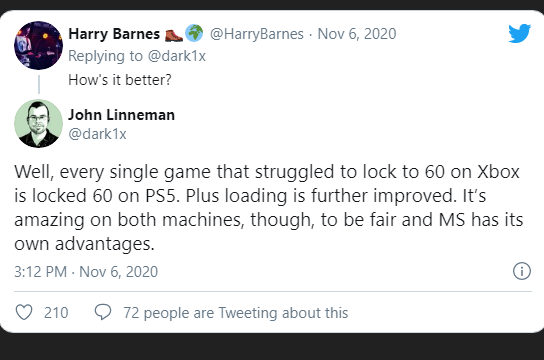Open the @HarryBarnes handle link
This screenshot has width=544, height=360.
tap(257, 34)
